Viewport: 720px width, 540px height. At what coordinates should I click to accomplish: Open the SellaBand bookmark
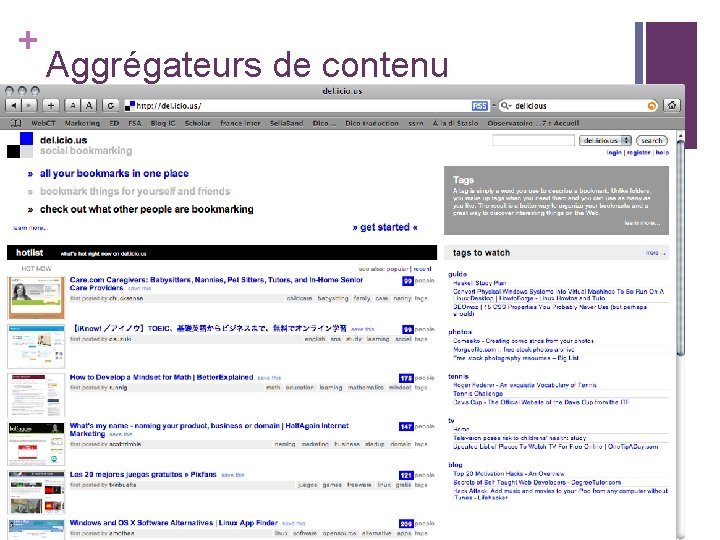287,123
